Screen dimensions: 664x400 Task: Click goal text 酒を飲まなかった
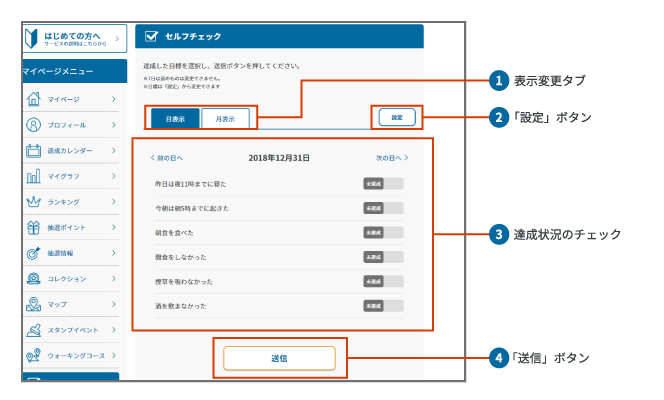(x=180, y=306)
